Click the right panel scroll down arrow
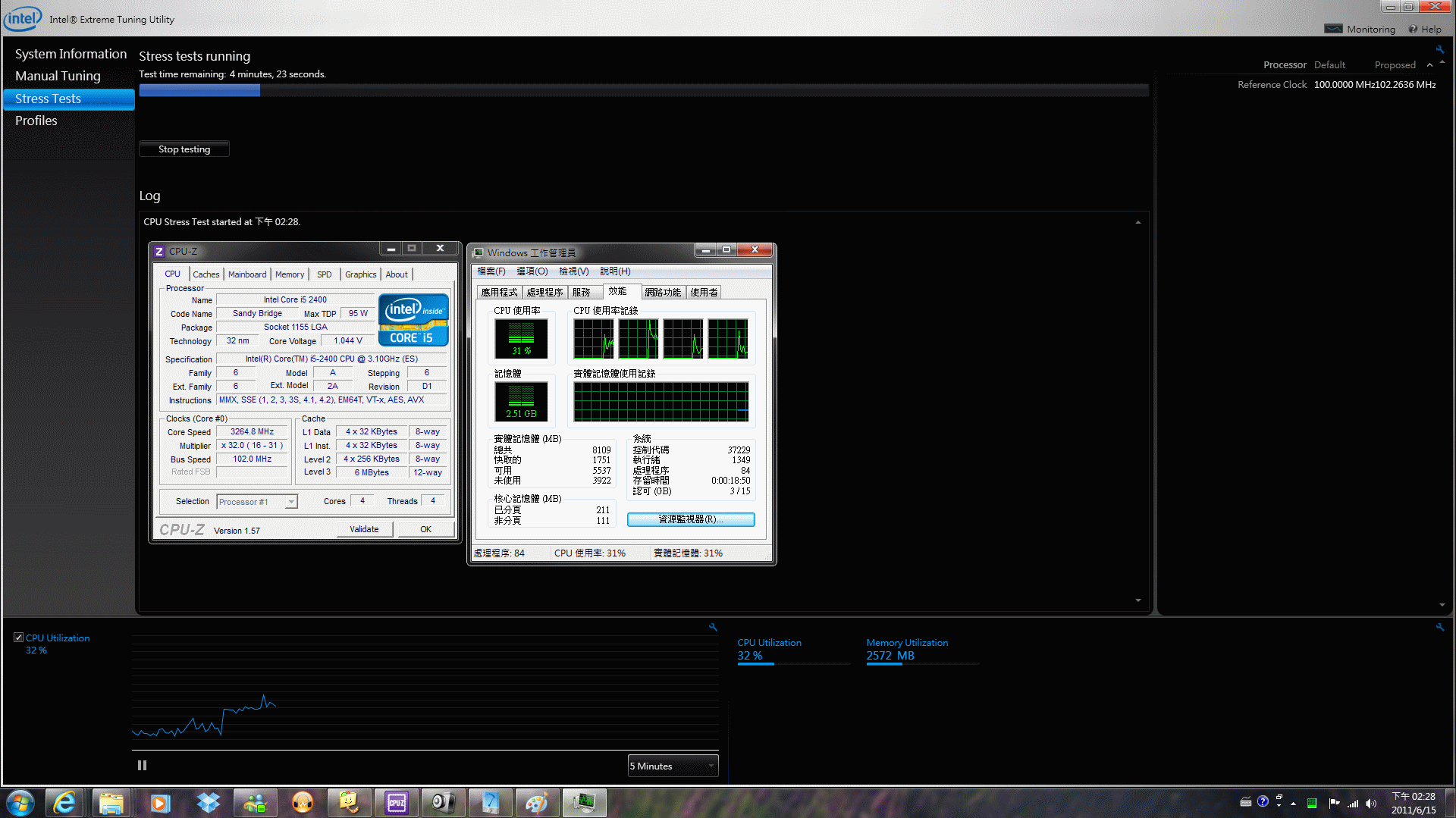The height and width of the screenshot is (818, 1456). (1442, 605)
